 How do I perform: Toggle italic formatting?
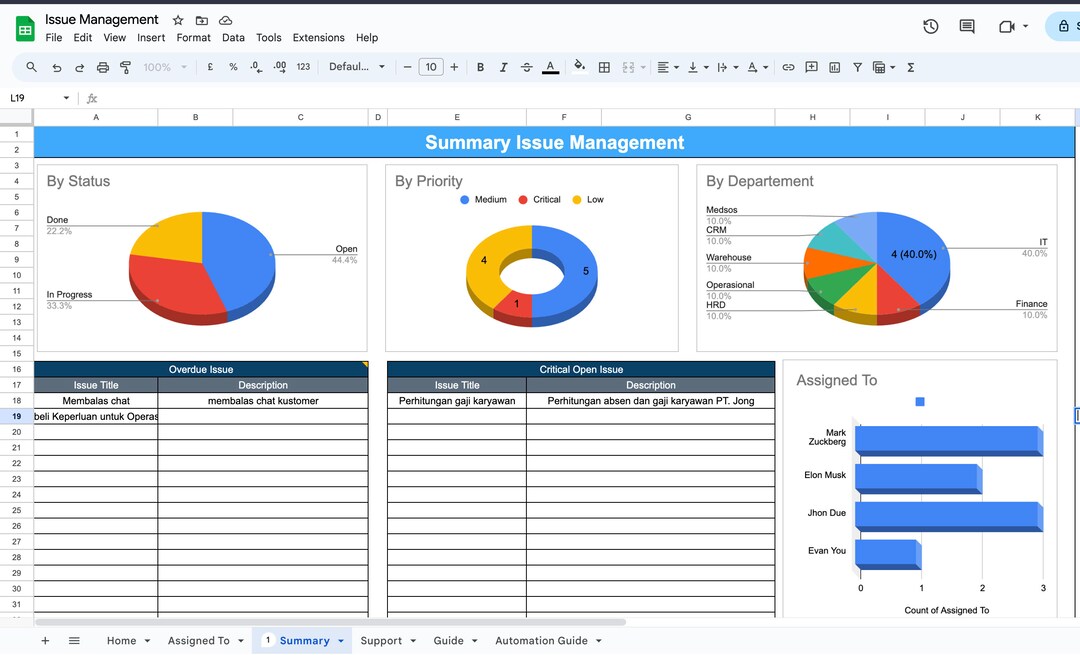[x=504, y=67]
